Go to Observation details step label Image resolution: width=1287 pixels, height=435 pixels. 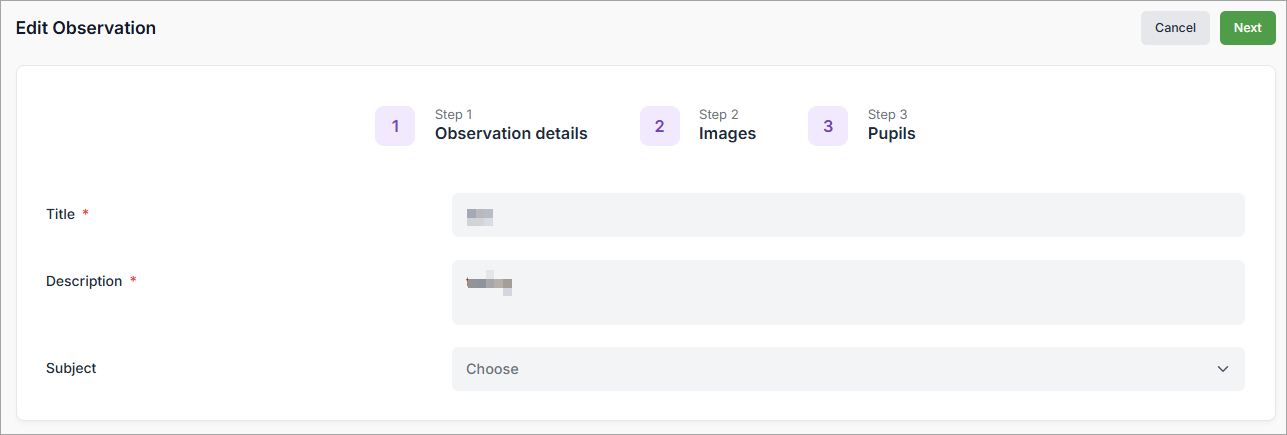pyautogui.click(x=511, y=134)
